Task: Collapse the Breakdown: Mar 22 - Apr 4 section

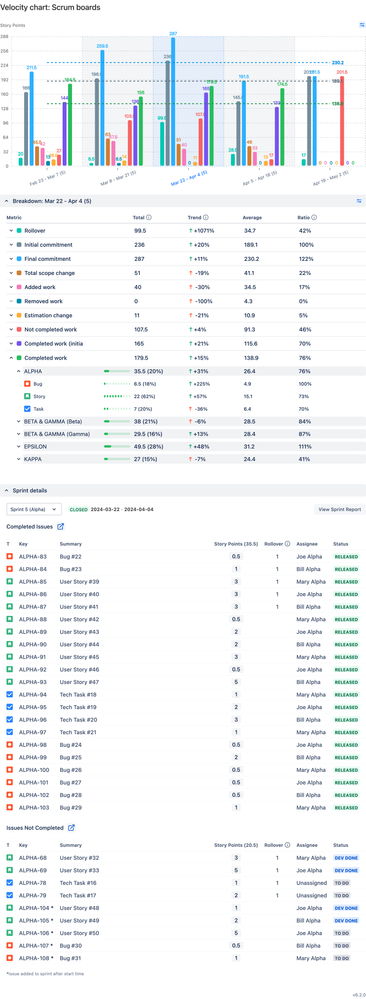Action: tap(7, 201)
